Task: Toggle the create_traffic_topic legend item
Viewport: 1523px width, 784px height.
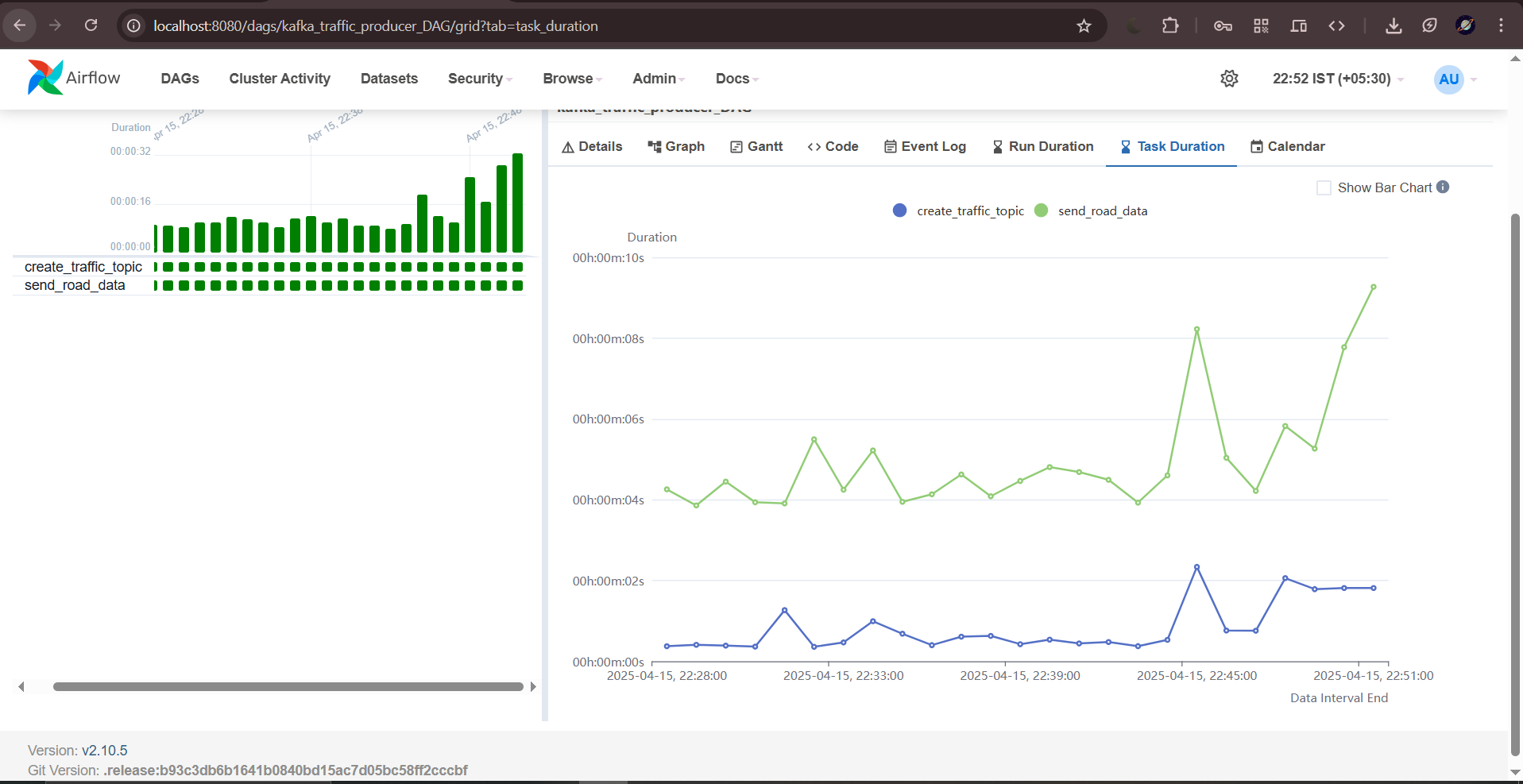Action: pyautogui.click(x=957, y=210)
